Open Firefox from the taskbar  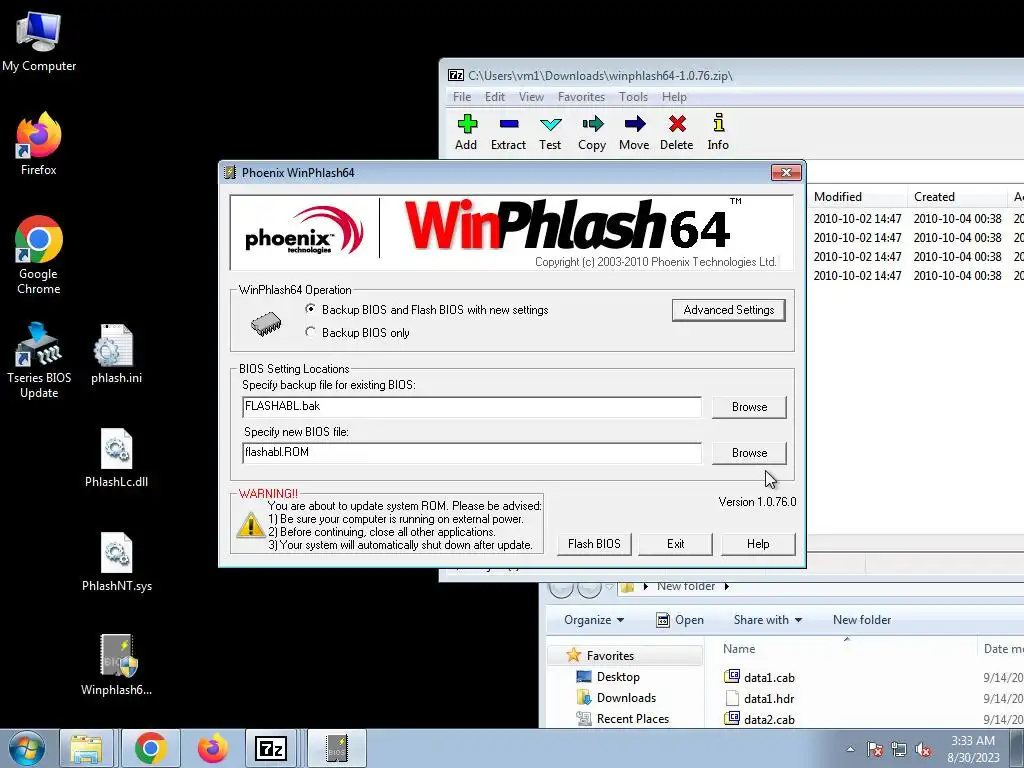click(212, 748)
